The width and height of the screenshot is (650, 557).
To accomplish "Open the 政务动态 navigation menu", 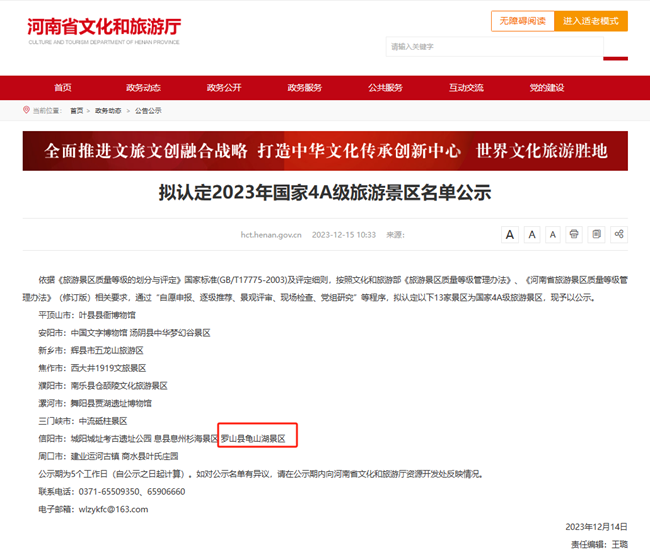I will pyautogui.click(x=143, y=88).
